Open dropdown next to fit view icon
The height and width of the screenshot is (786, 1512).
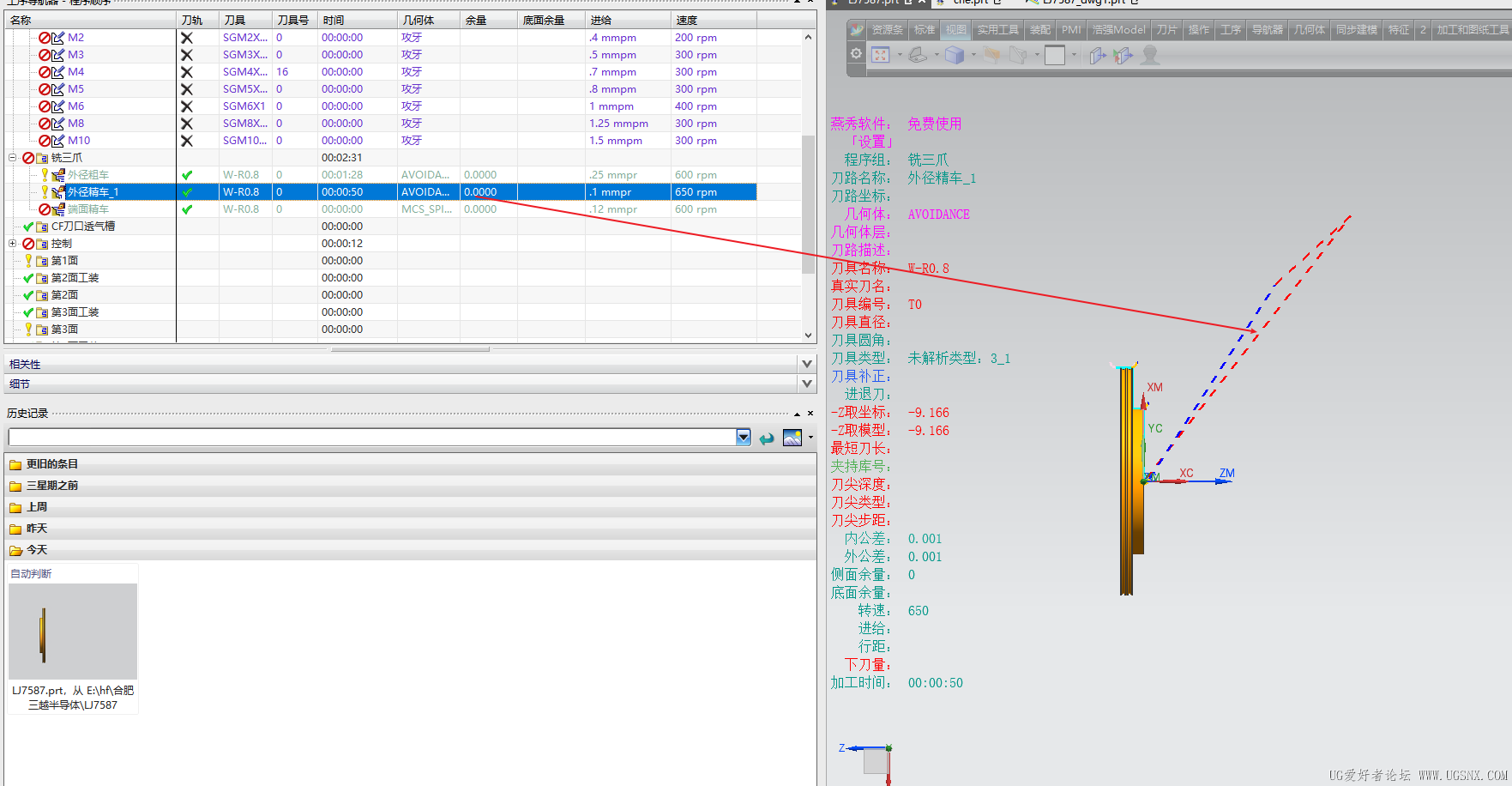pyautogui.click(x=899, y=55)
